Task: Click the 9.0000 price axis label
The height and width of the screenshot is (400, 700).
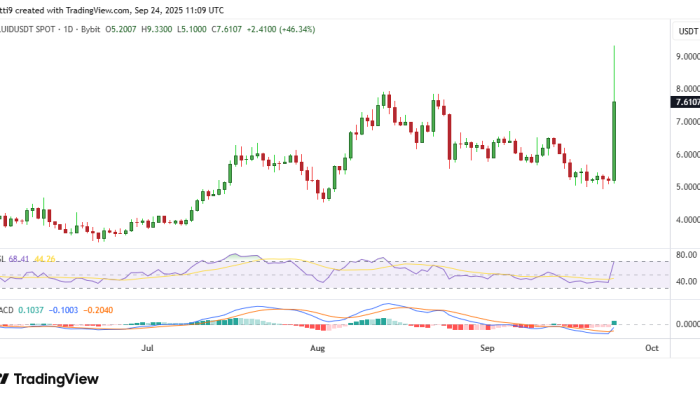Action: click(686, 57)
